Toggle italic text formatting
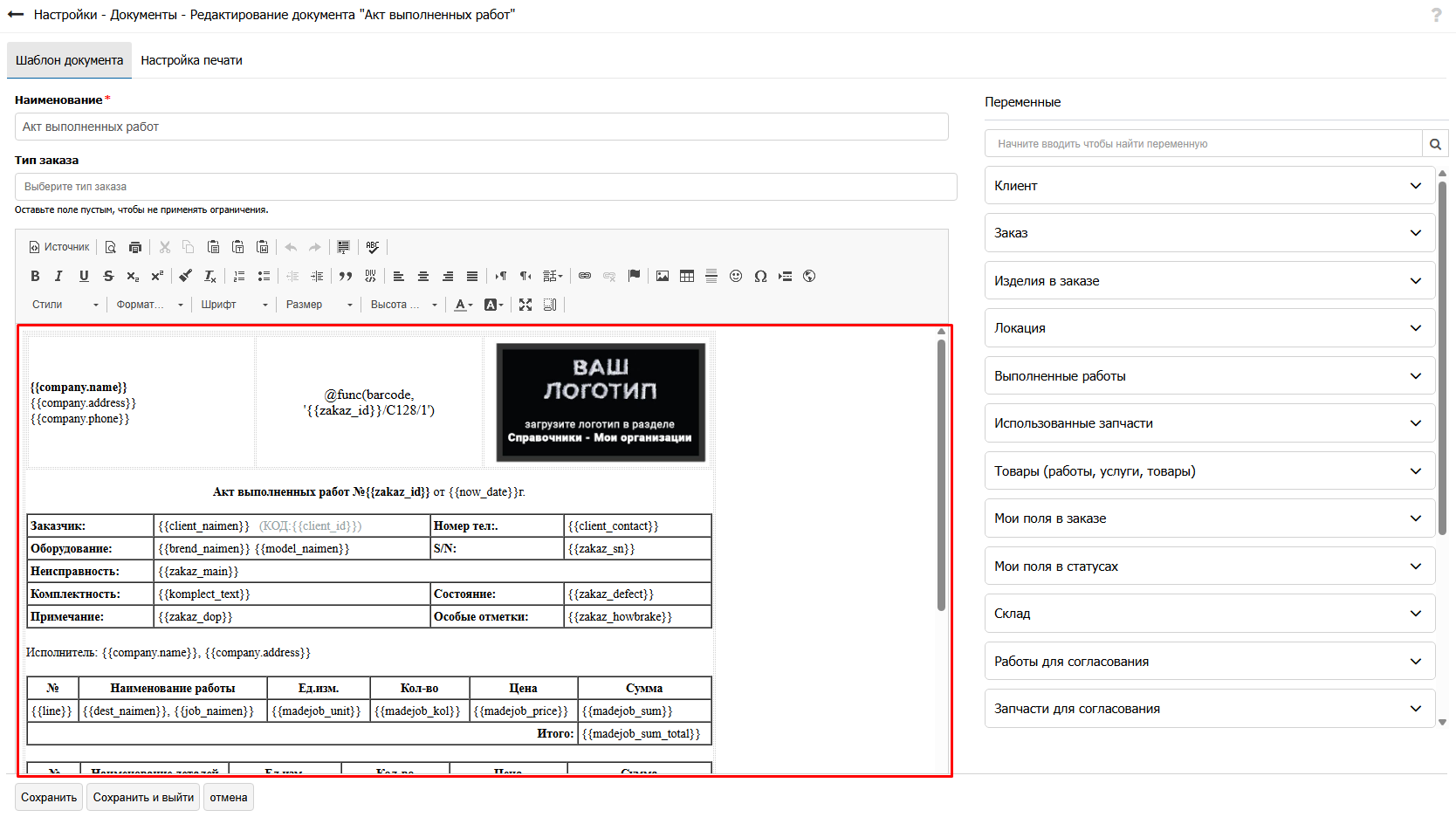Screen dimensions: 1456x817 click(58, 276)
